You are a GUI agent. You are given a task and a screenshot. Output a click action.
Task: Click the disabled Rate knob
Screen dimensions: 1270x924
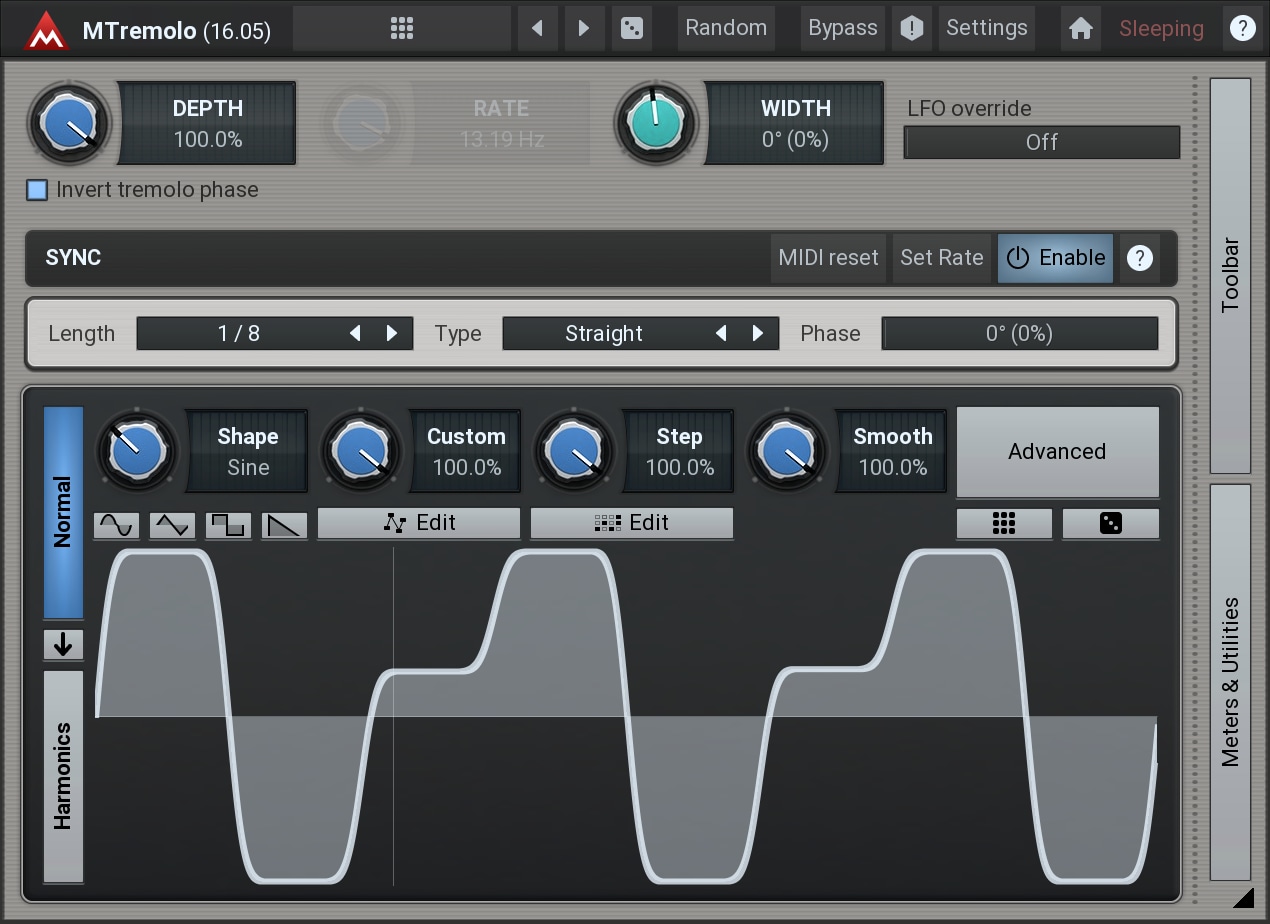point(360,124)
